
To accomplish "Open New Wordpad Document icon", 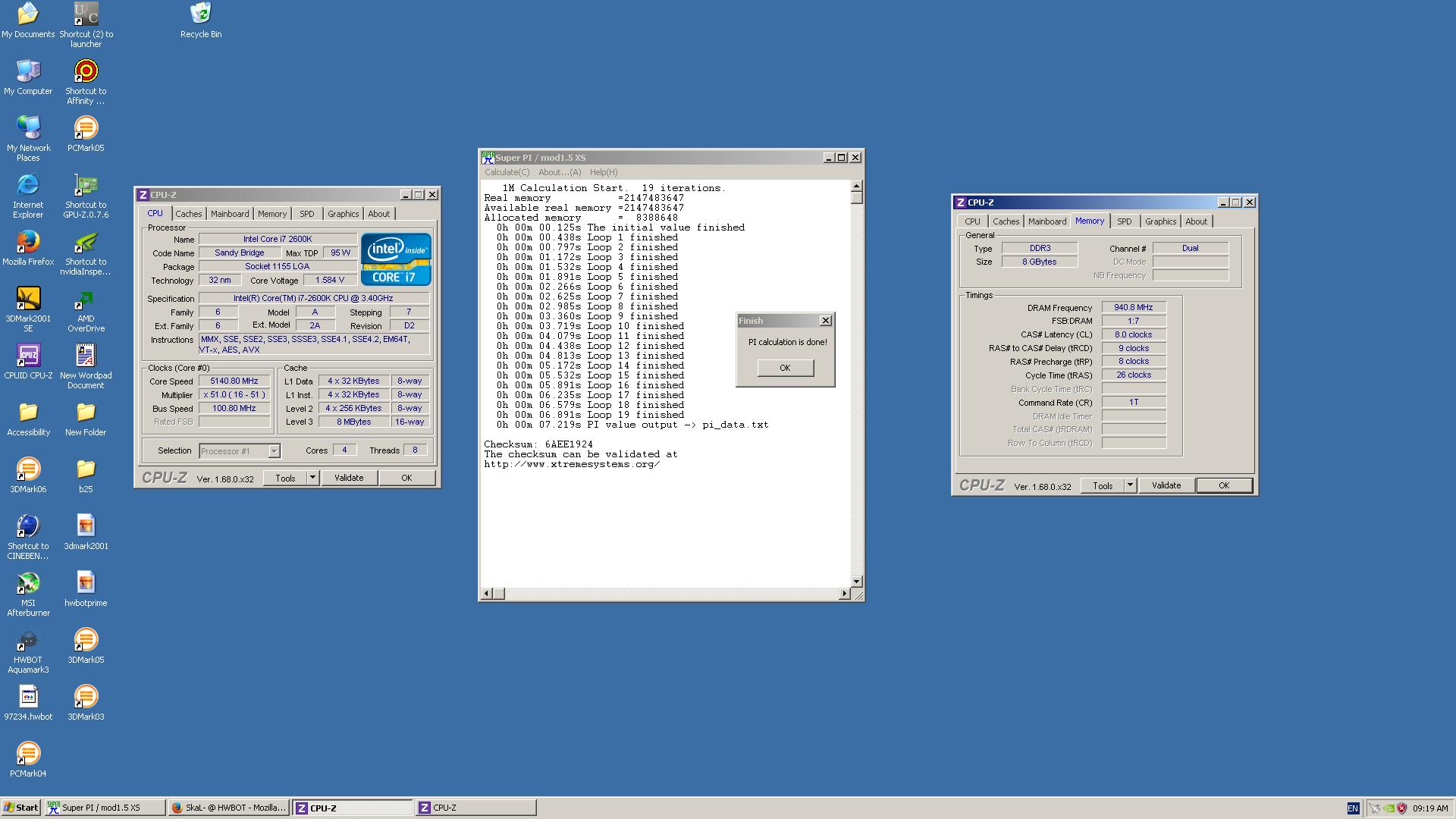I will (x=86, y=366).
